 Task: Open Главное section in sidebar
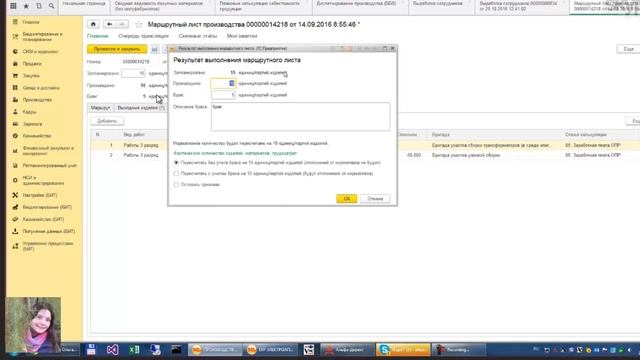click(x=31, y=22)
